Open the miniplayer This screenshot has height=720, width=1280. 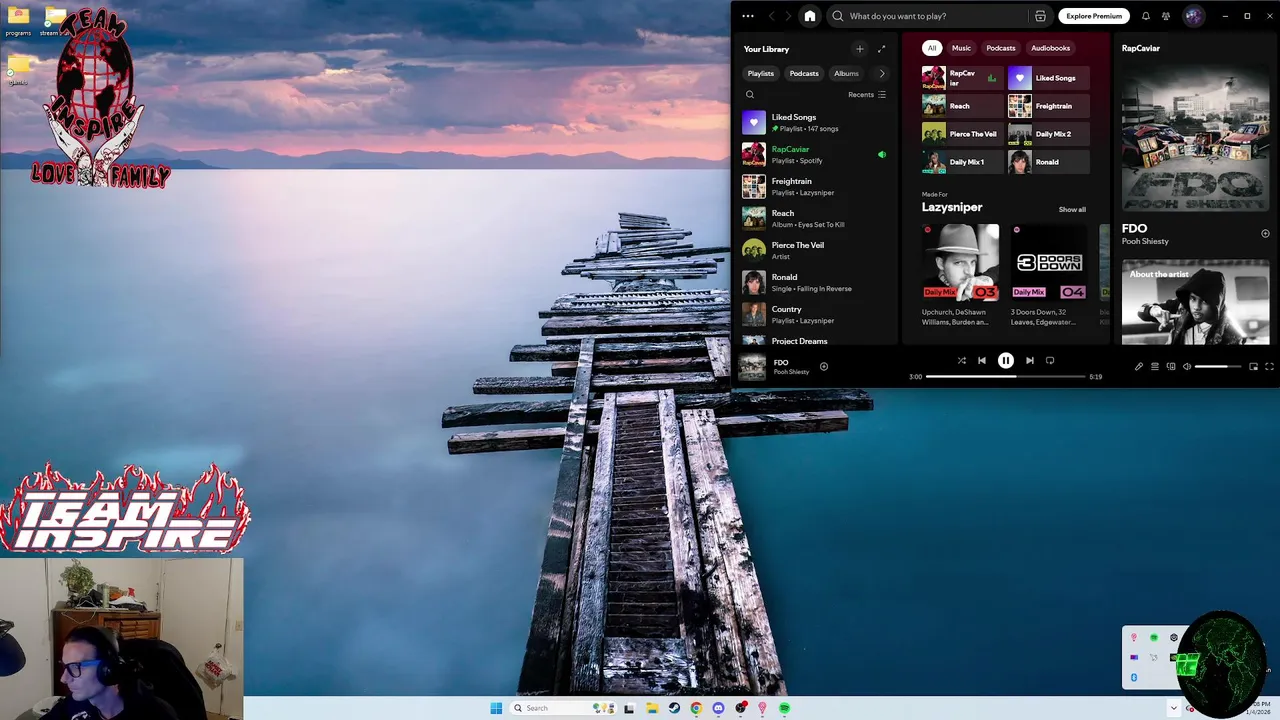click(1253, 367)
